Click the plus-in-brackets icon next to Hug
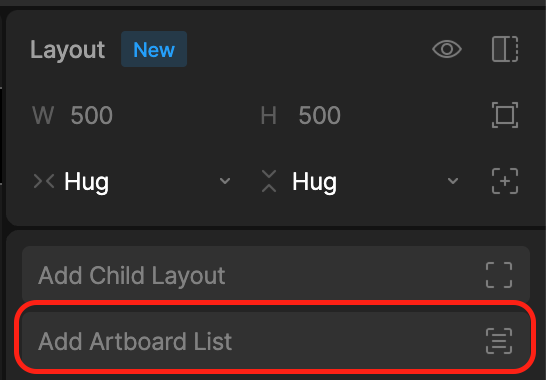Screen dimensions: 546x380 [x=505, y=181]
